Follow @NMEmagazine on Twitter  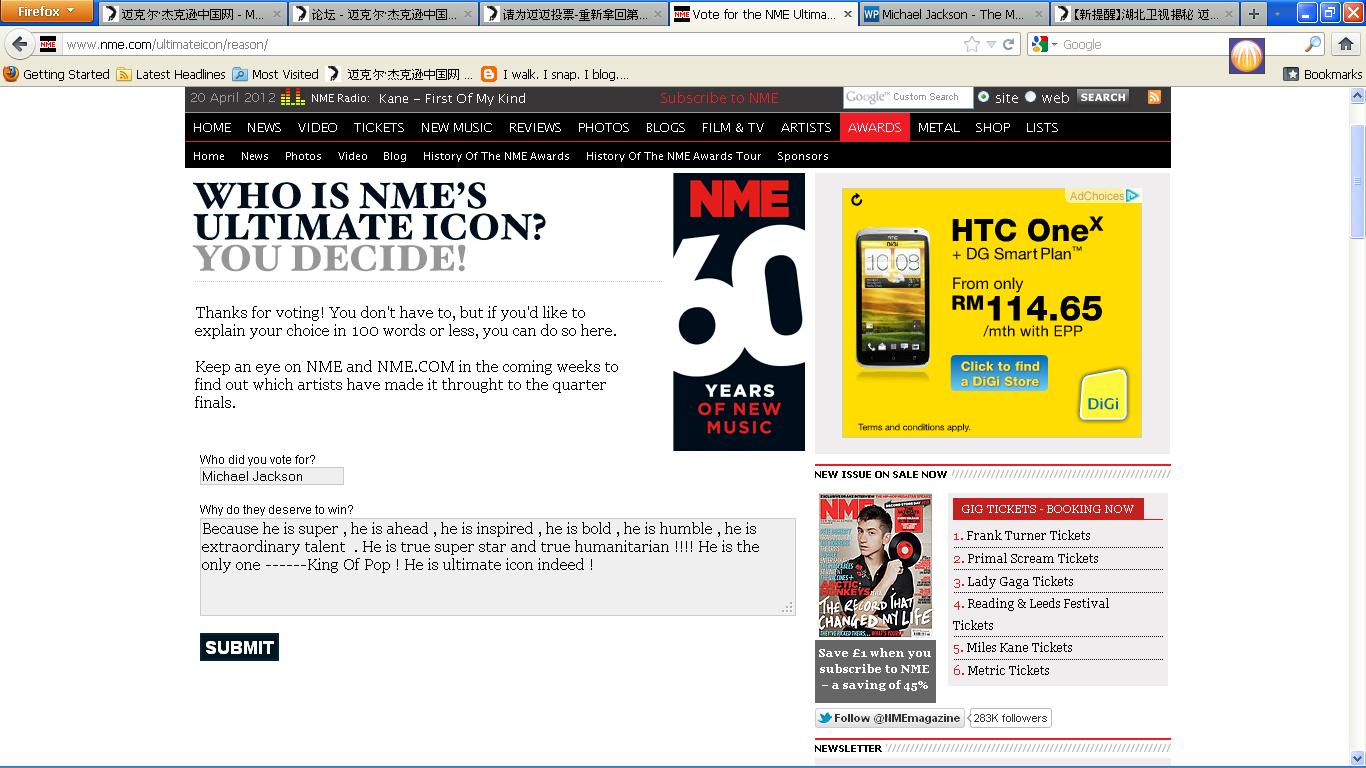(x=889, y=718)
